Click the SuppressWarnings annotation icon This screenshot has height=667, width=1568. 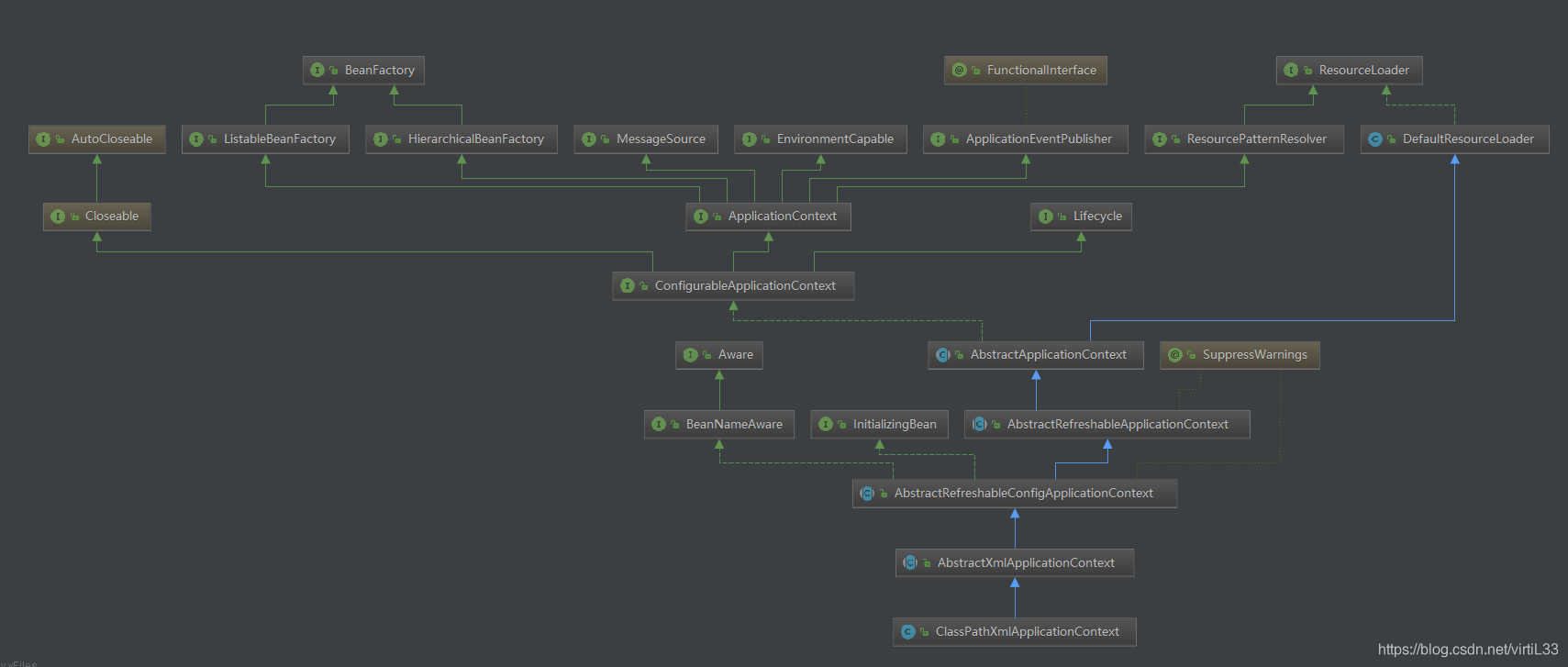[x=1175, y=355]
